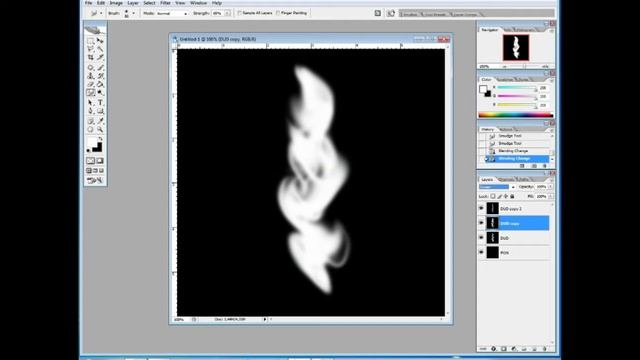The width and height of the screenshot is (640, 360).
Task: Select the Eyedropper tool
Action: (x=100, y=121)
